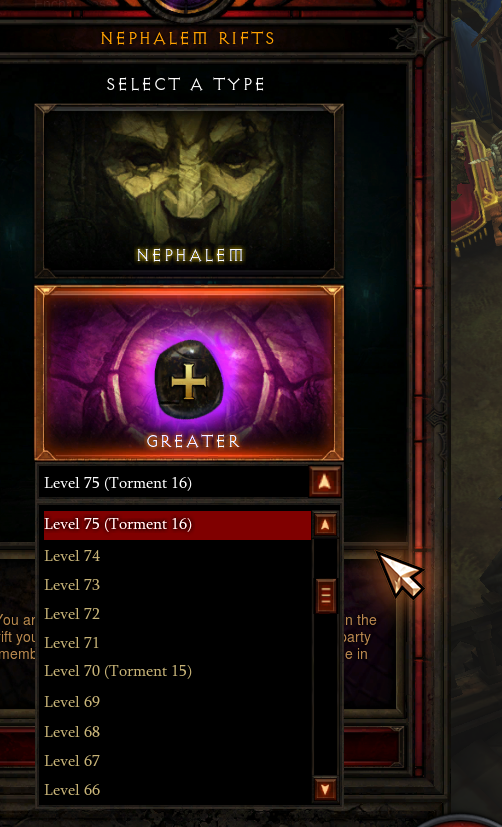
Task: Click the Nephalem Rifts title header
Action: [188, 39]
